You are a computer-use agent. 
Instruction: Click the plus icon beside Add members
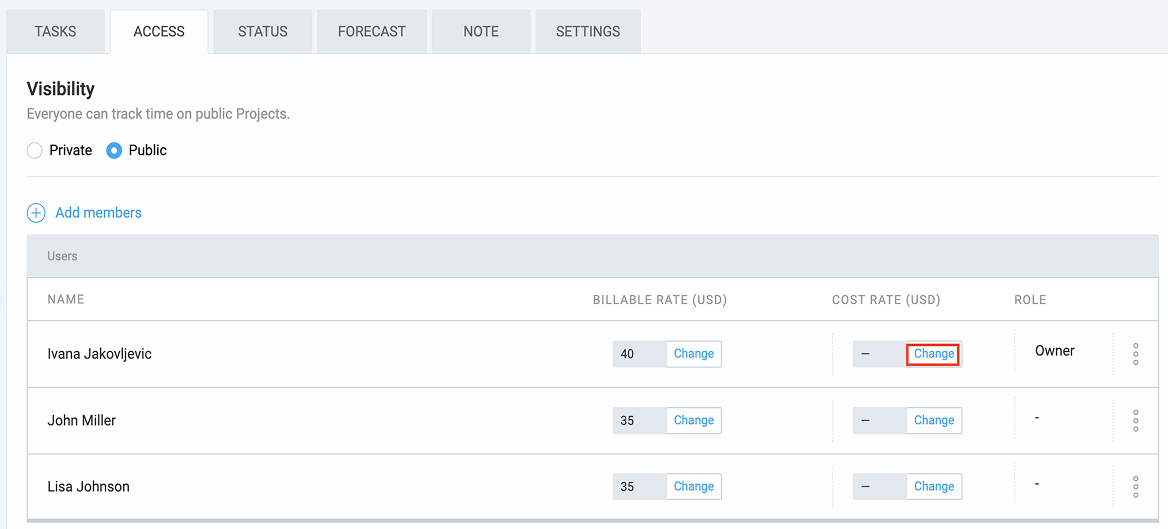36,213
